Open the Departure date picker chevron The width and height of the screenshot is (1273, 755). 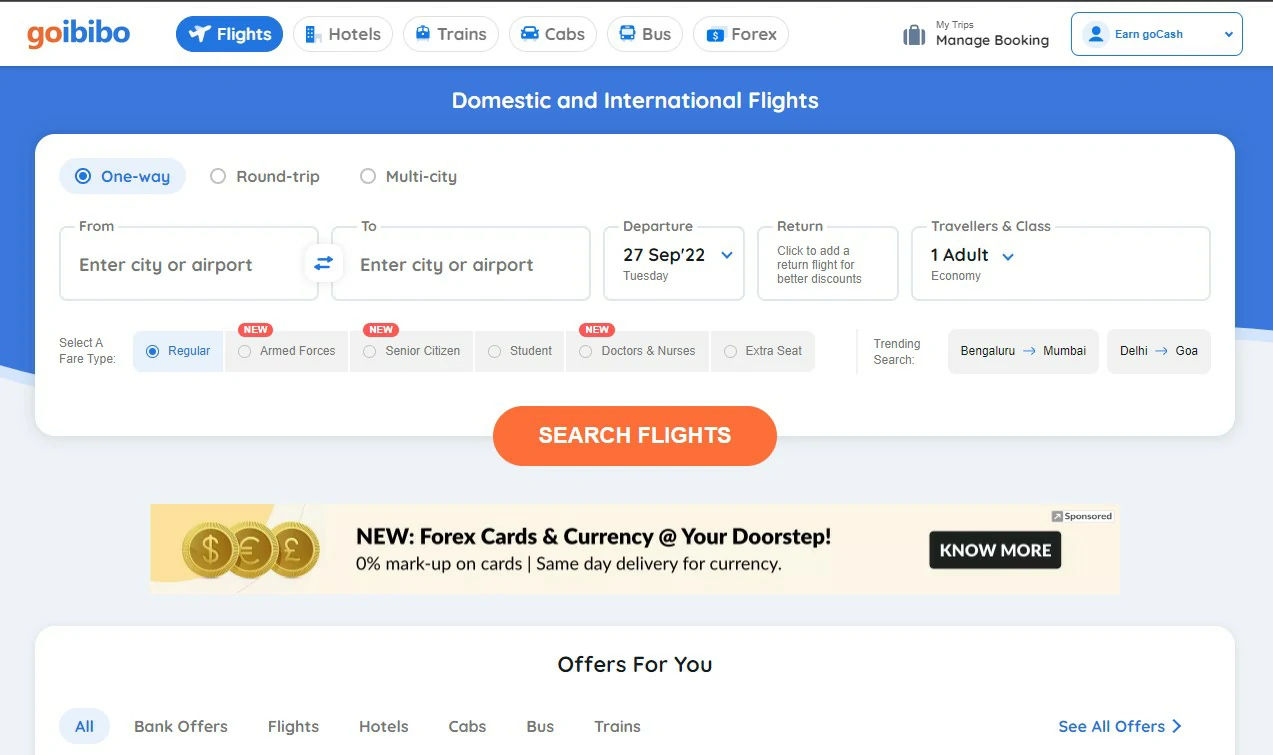point(726,255)
